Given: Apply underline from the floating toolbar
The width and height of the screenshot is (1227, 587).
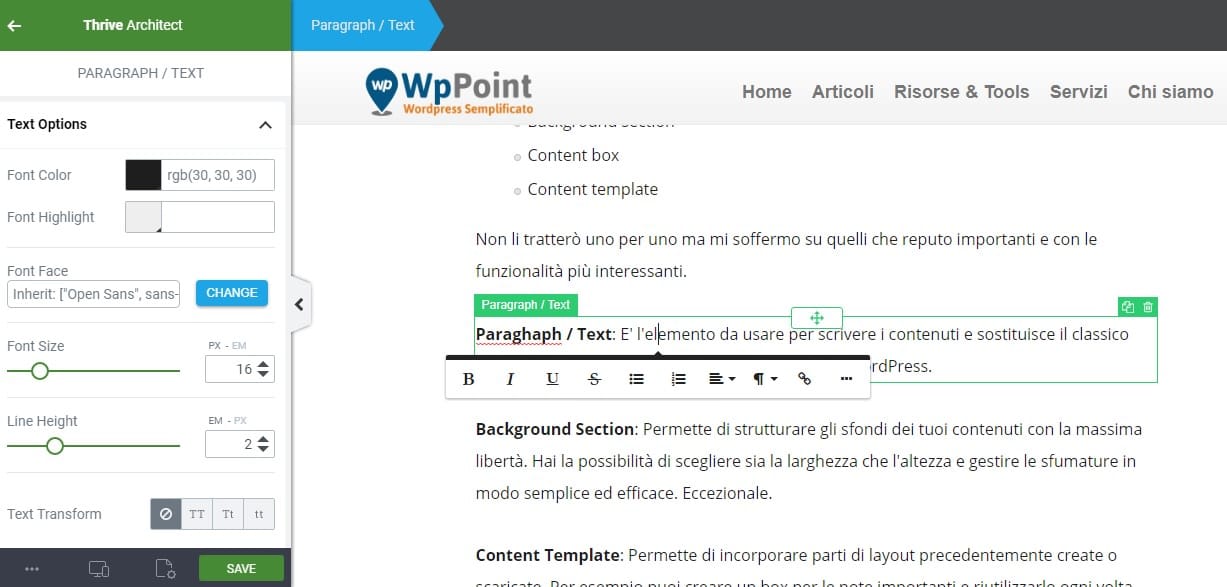Looking at the screenshot, I should [552, 379].
